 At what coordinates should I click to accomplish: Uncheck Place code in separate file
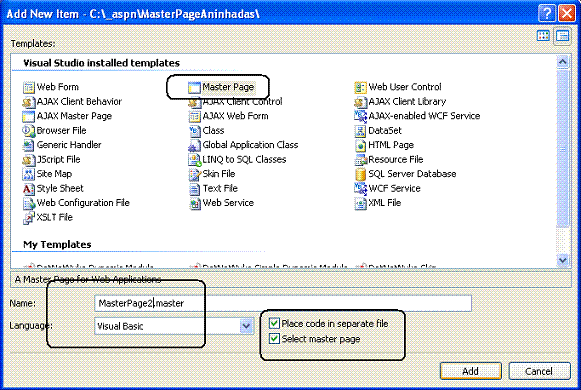click(x=274, y=323)
